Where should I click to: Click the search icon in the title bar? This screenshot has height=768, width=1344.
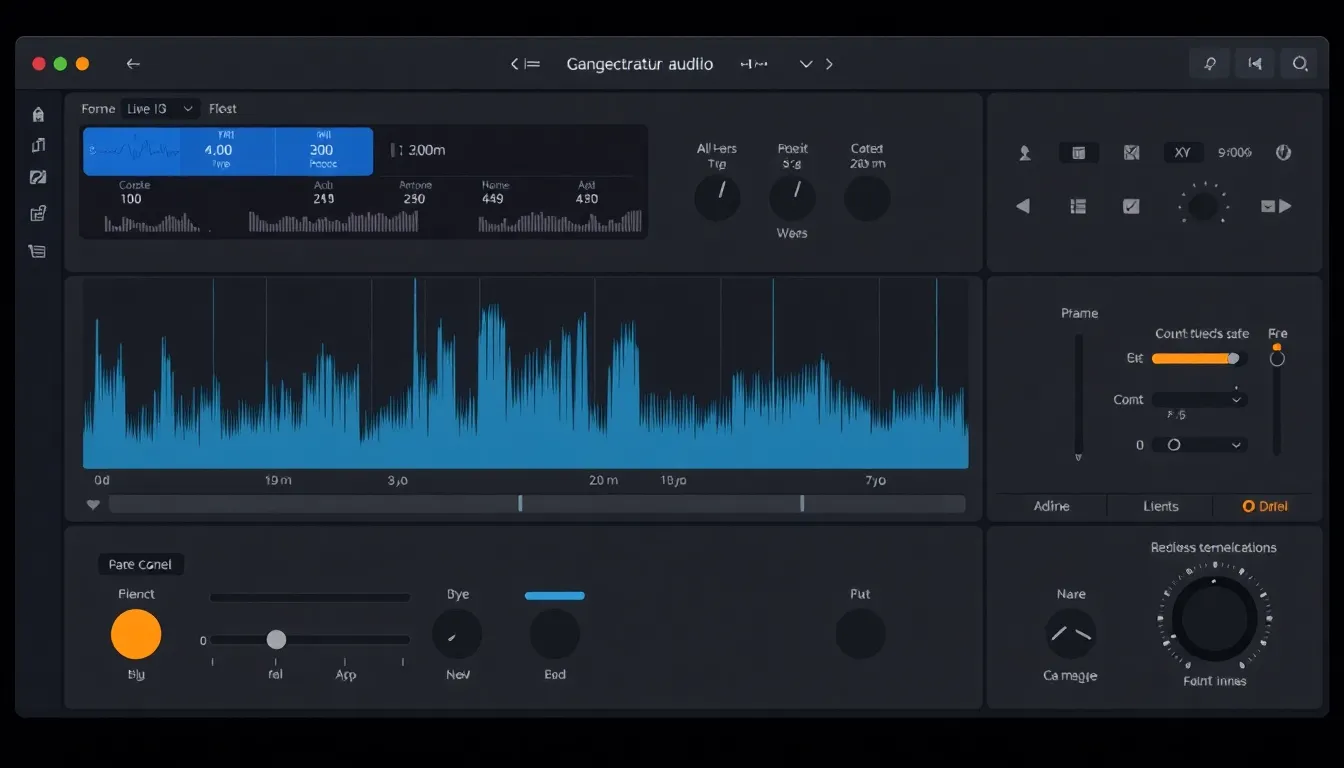1300,63
